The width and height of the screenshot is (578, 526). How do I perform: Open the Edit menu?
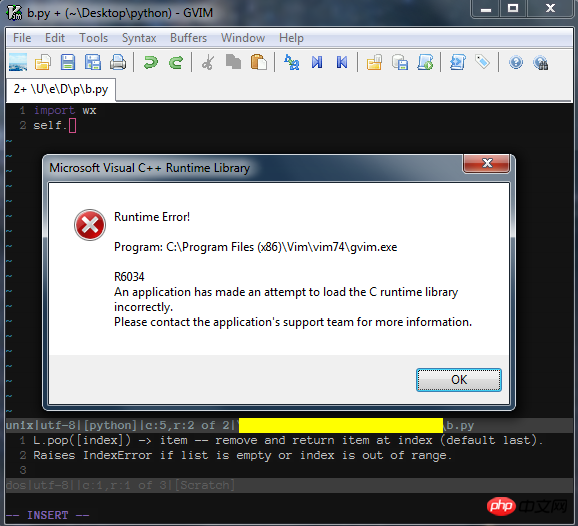(x=55, y=38)
